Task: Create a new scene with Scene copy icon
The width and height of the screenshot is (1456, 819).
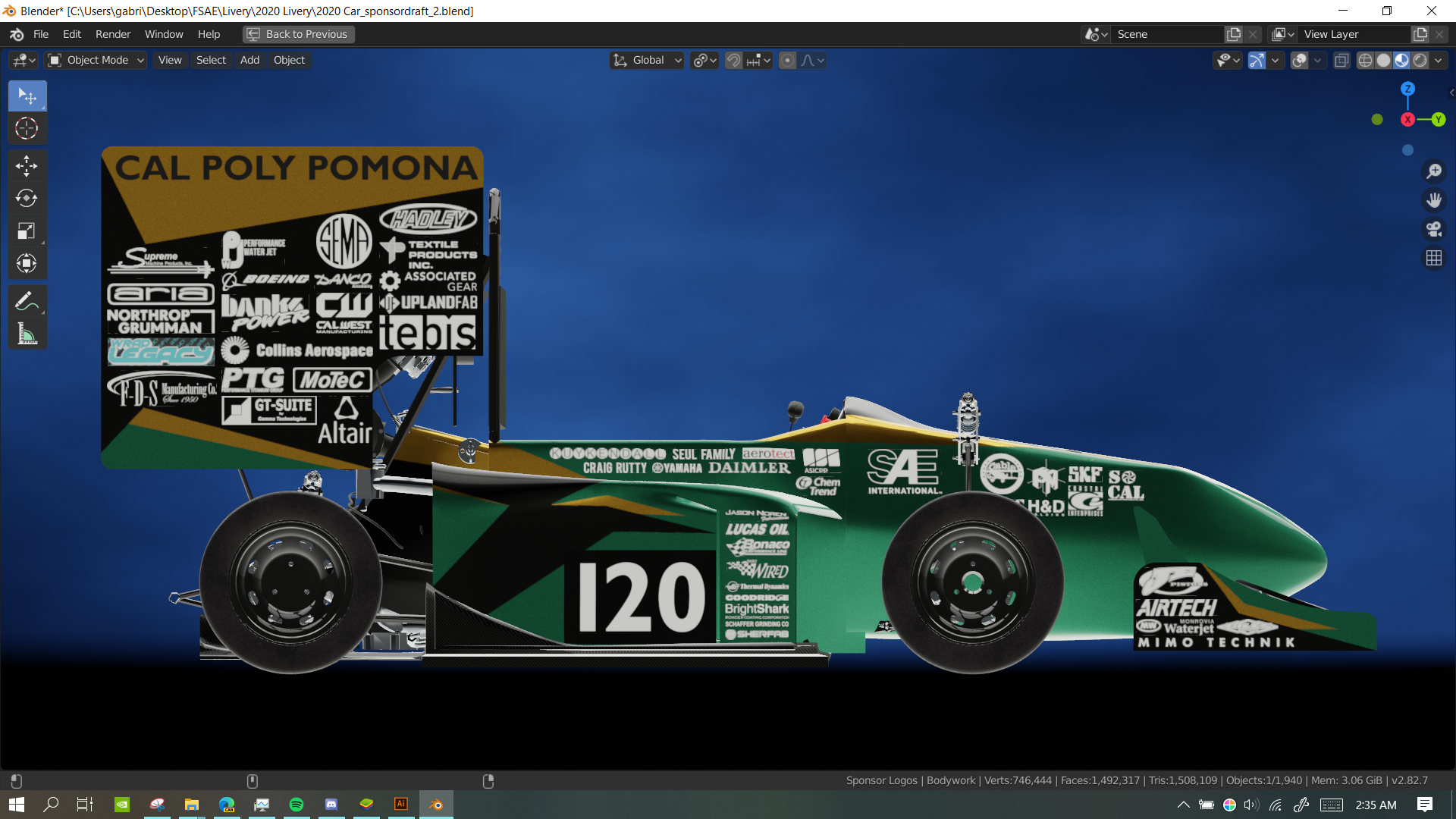Action: click(x=1234, y=34)
